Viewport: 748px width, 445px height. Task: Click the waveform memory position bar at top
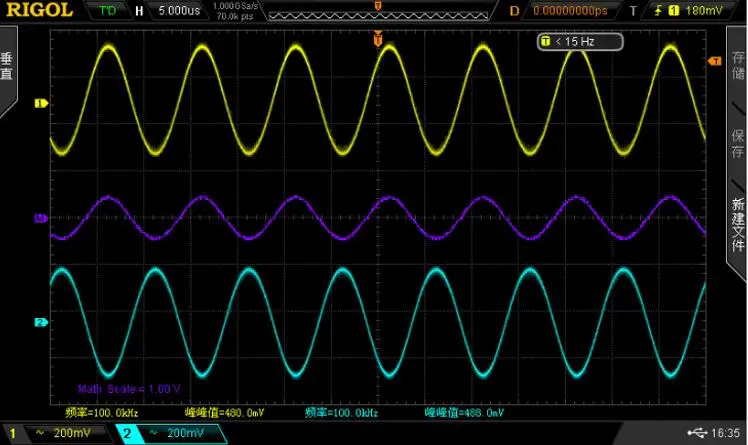click(377, 11)
